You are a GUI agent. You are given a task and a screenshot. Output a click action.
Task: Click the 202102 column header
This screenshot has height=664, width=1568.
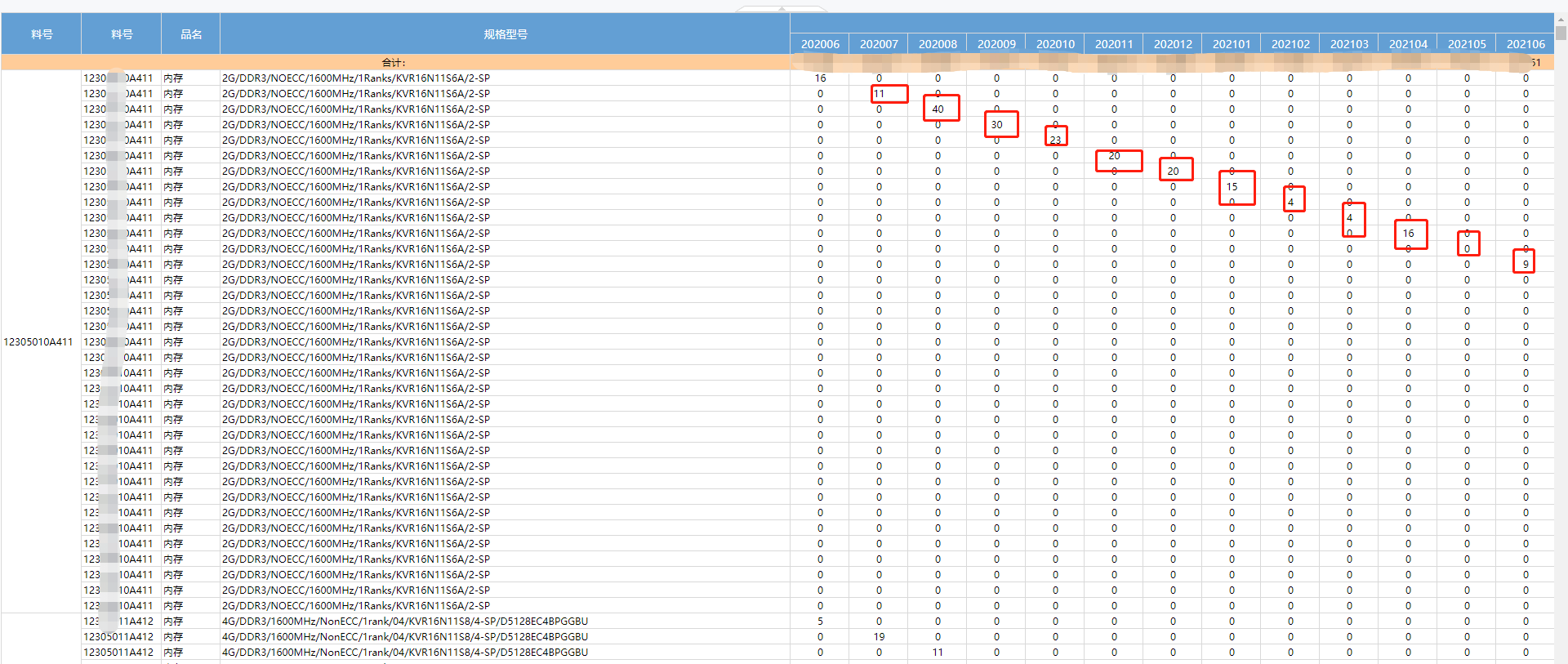(x=1290, y=44)
